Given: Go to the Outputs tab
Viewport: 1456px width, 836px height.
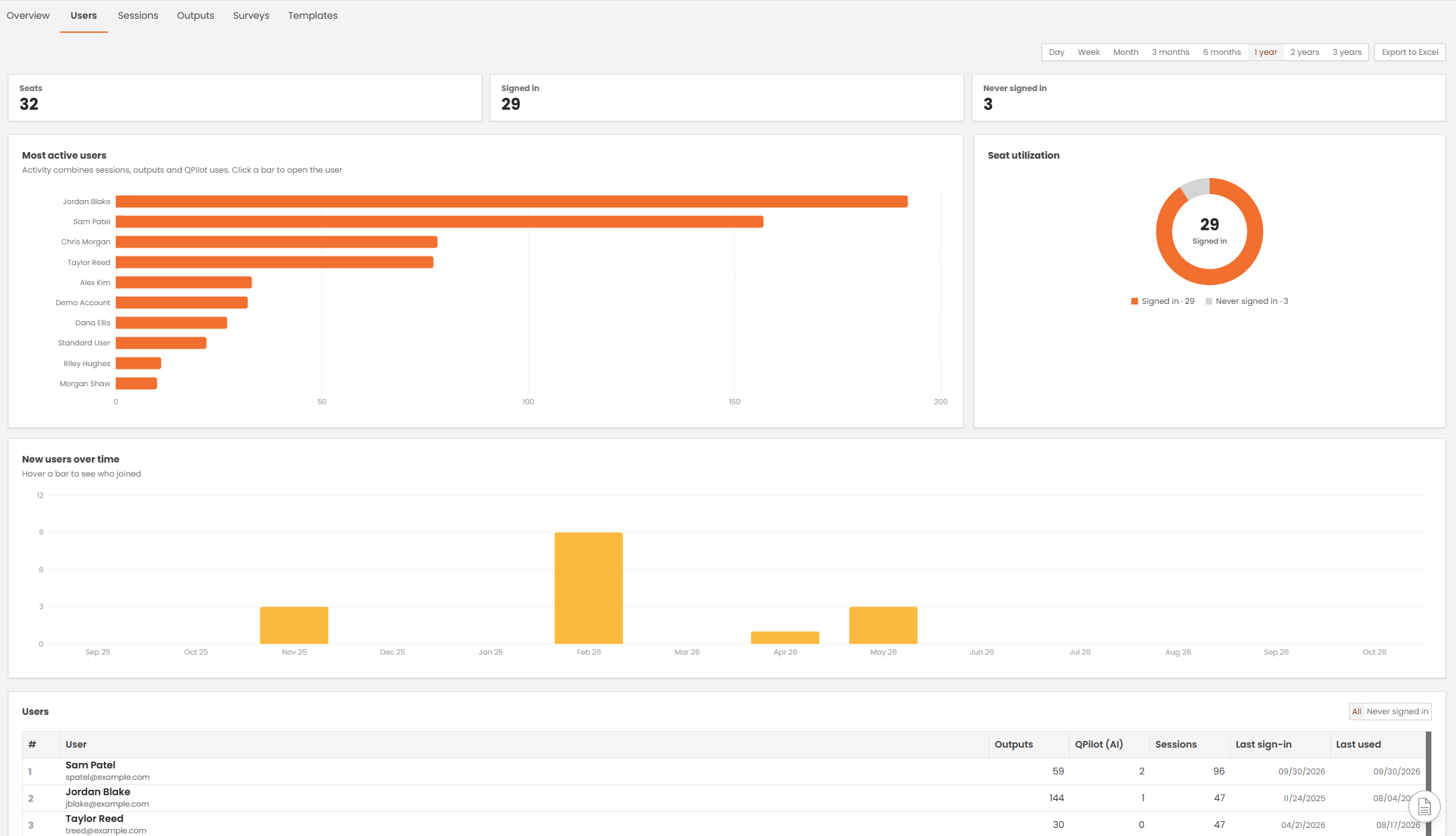Looking at the screenshot, I should click(195, 15).
